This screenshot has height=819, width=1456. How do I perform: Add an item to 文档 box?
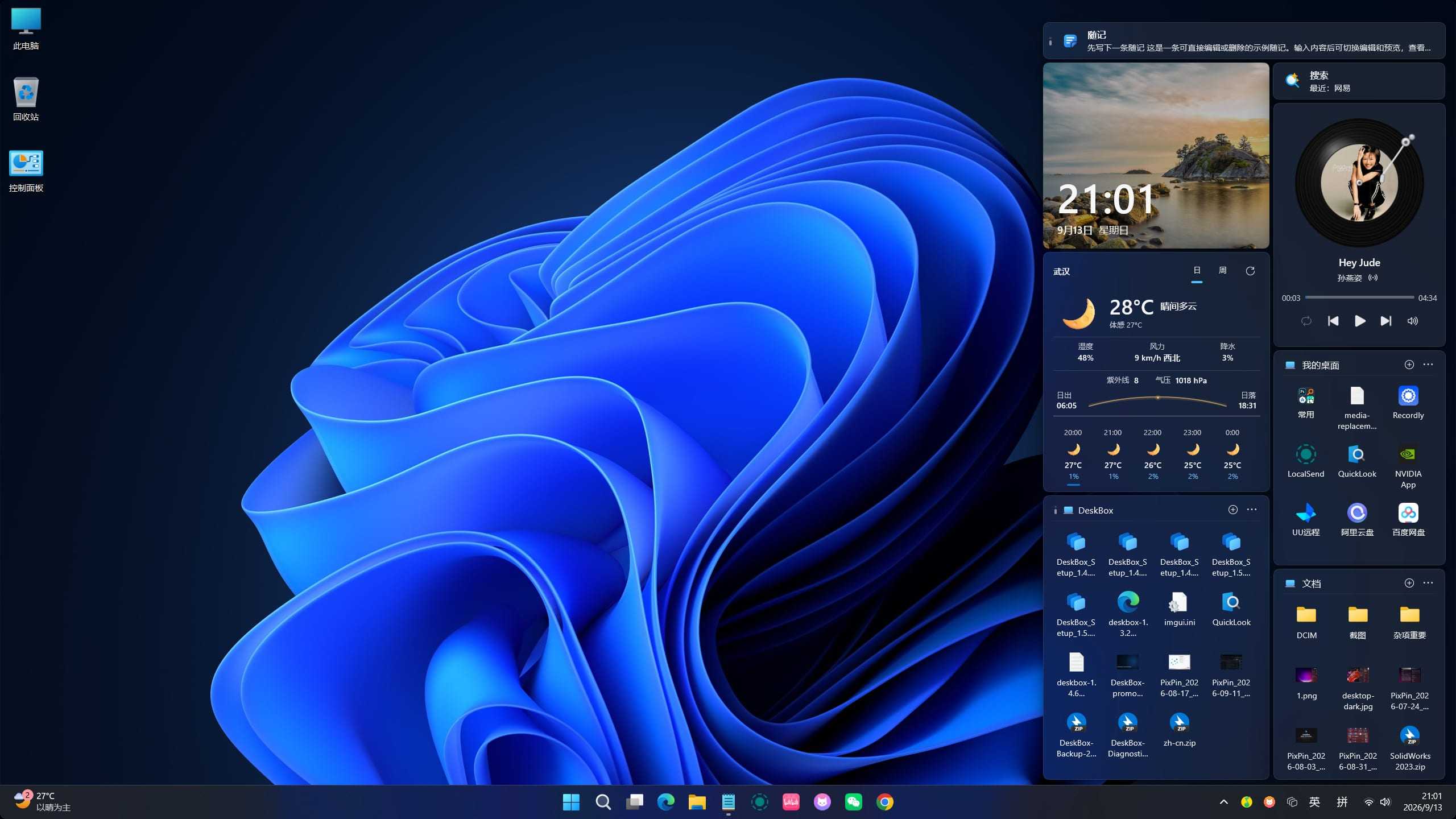point(1409,583)
